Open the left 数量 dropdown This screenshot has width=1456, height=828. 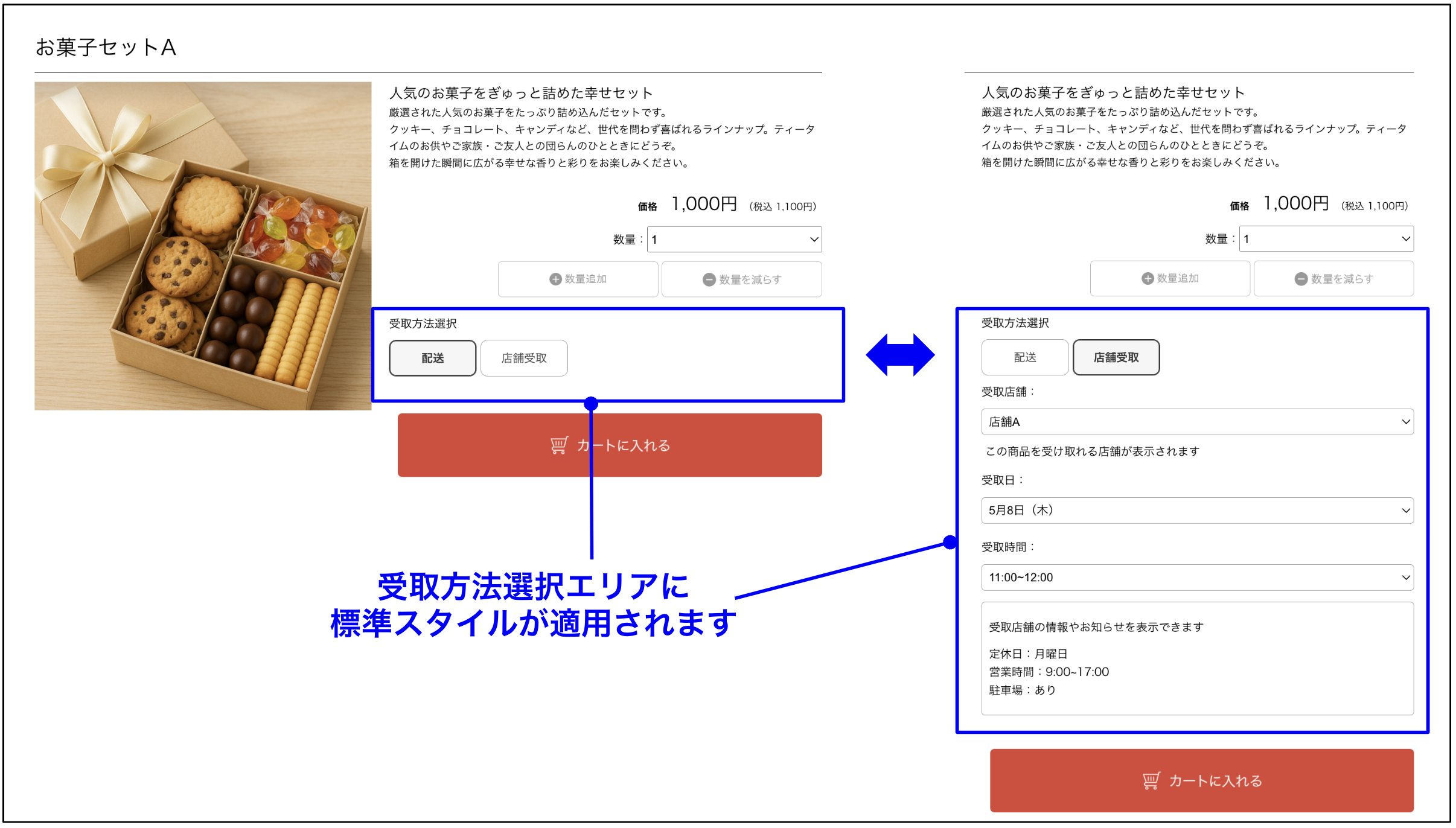click(x=734, y=240)
